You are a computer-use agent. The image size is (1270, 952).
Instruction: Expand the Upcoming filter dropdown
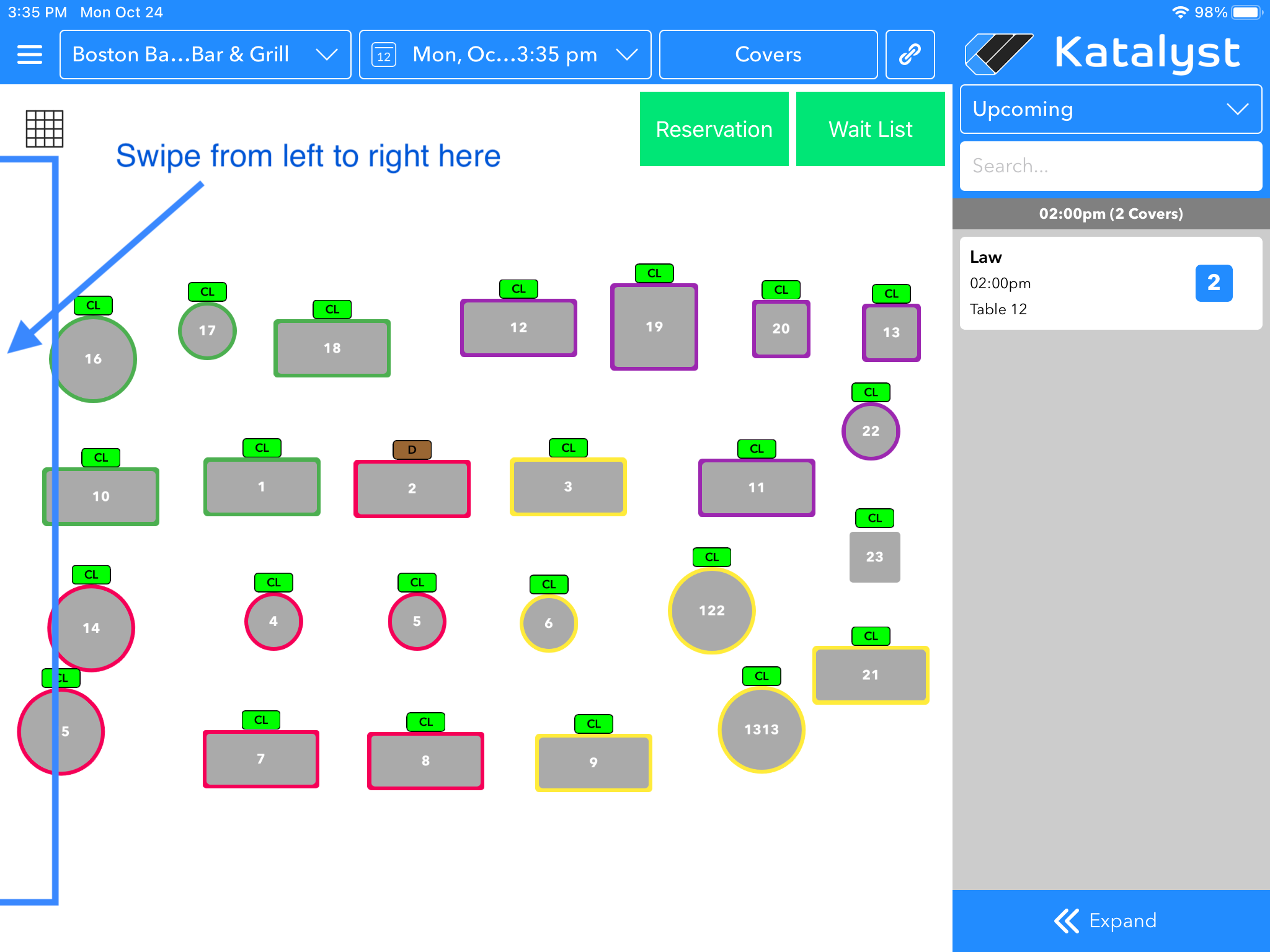point(1111,109)
